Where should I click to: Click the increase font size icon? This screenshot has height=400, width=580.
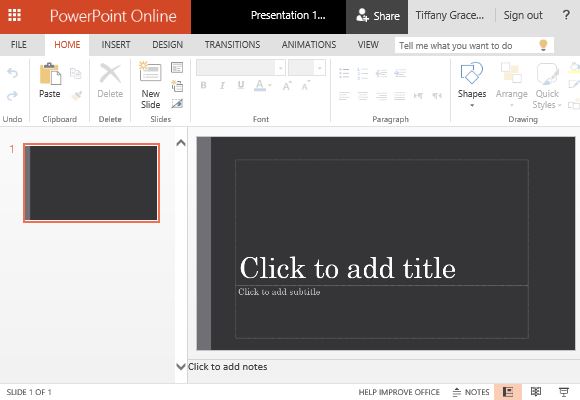[287, 85]
